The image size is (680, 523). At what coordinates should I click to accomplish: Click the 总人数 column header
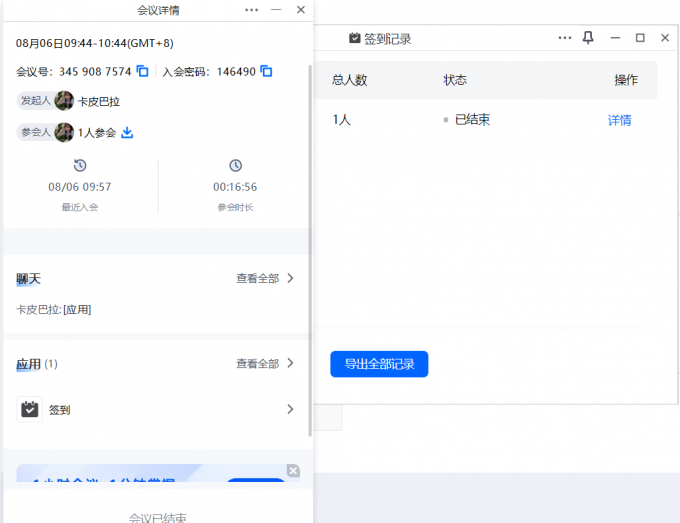(350, 80)
